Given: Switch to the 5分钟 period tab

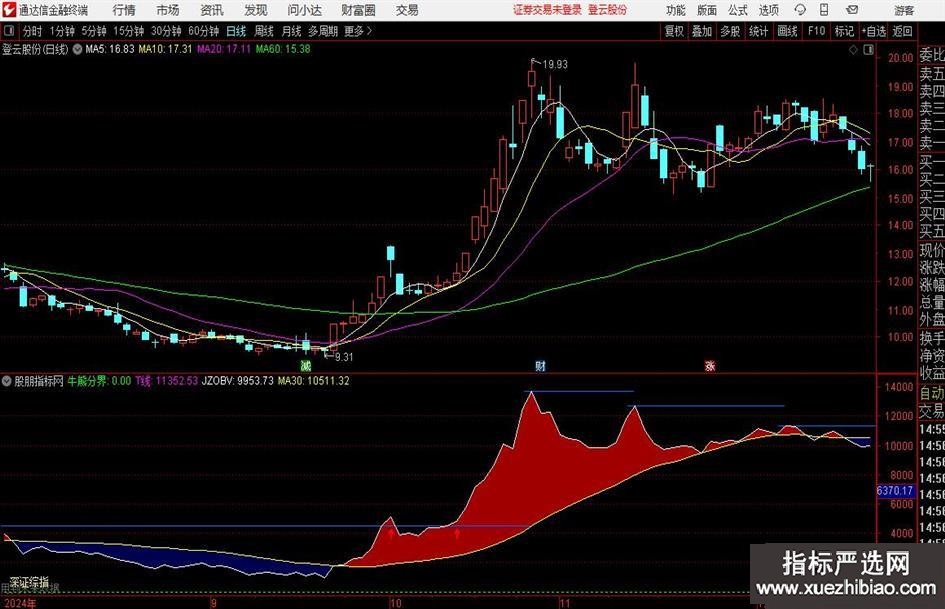Looking at the screenshot, I should pyautogui.click(x=94, y=31).
